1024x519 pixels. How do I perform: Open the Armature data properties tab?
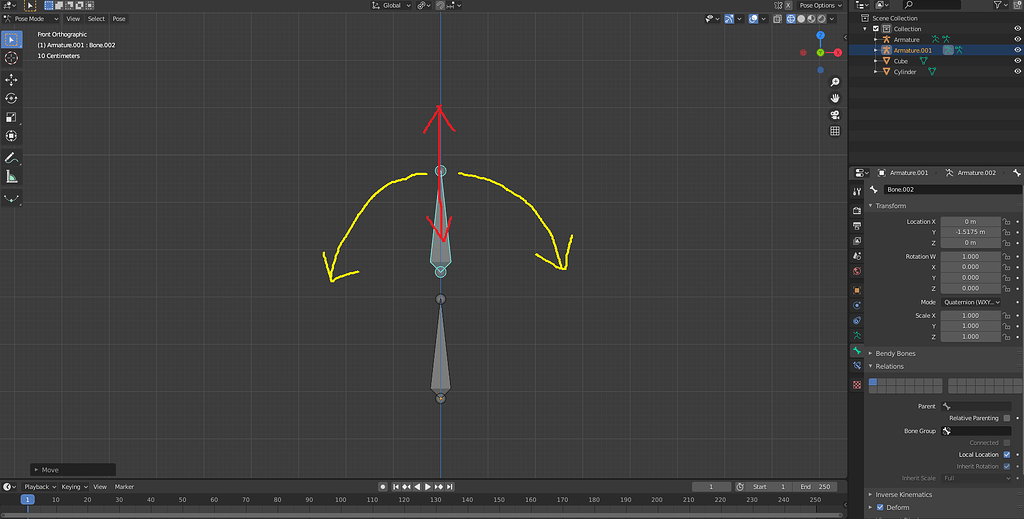857,336
